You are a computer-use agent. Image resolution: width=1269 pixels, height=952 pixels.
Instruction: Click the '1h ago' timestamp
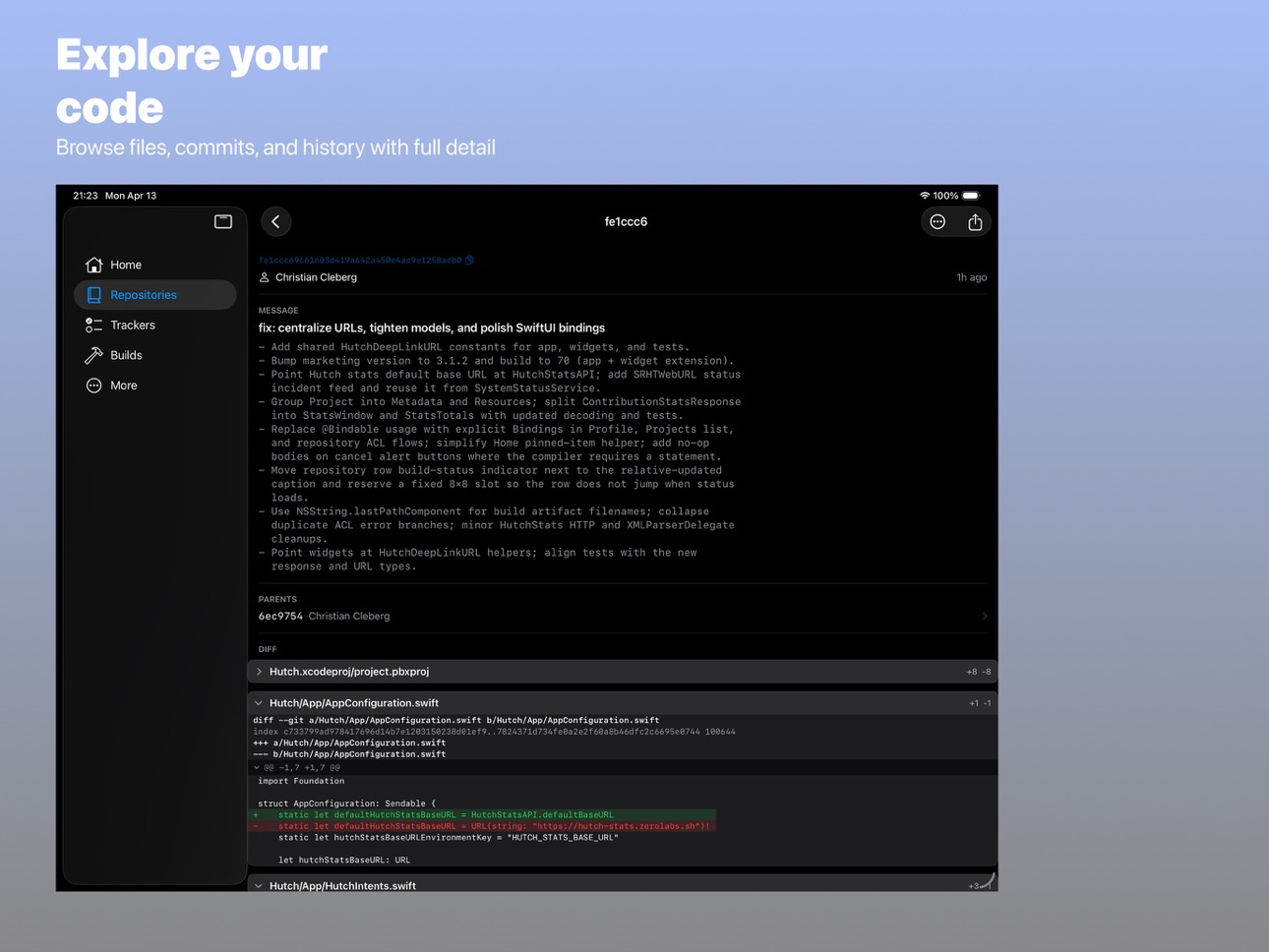click(972, 277)
